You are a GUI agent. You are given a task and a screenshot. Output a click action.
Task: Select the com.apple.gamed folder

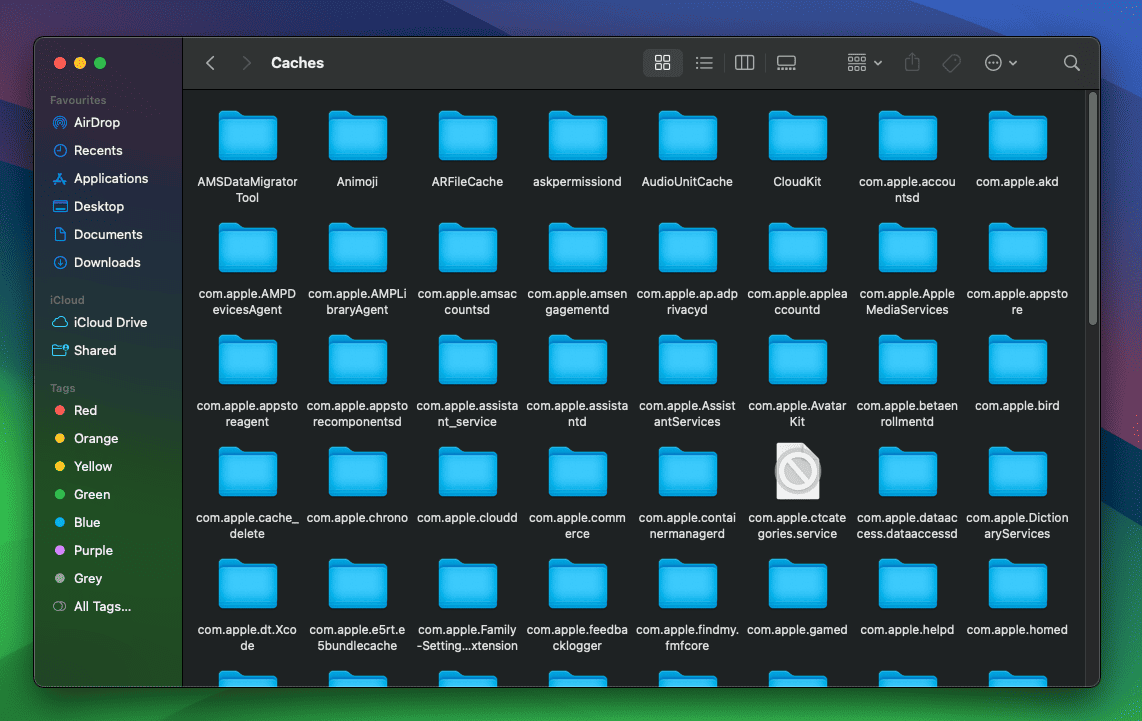coord(798,584)
